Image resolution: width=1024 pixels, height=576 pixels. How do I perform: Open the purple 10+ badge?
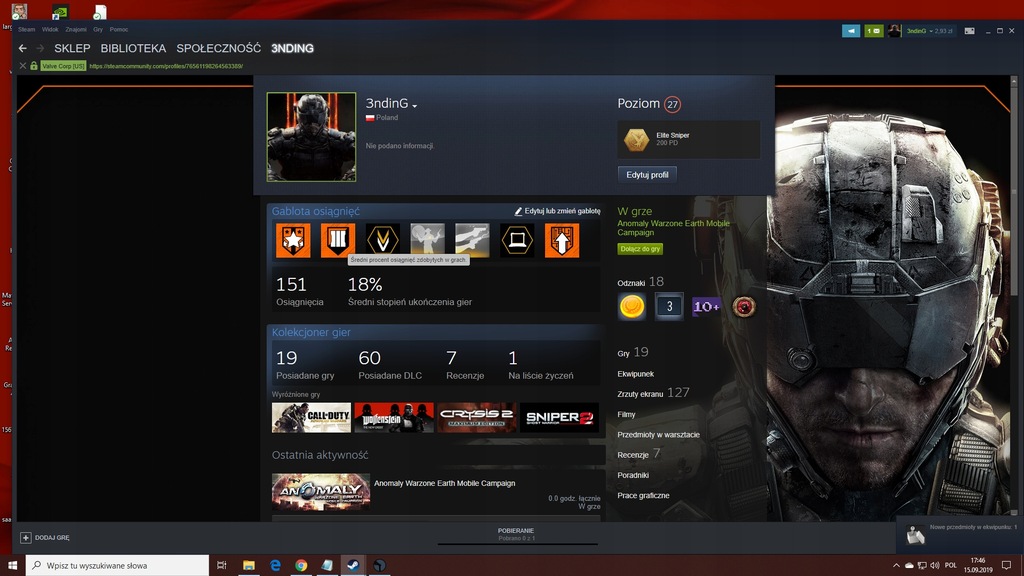[706, 306]
